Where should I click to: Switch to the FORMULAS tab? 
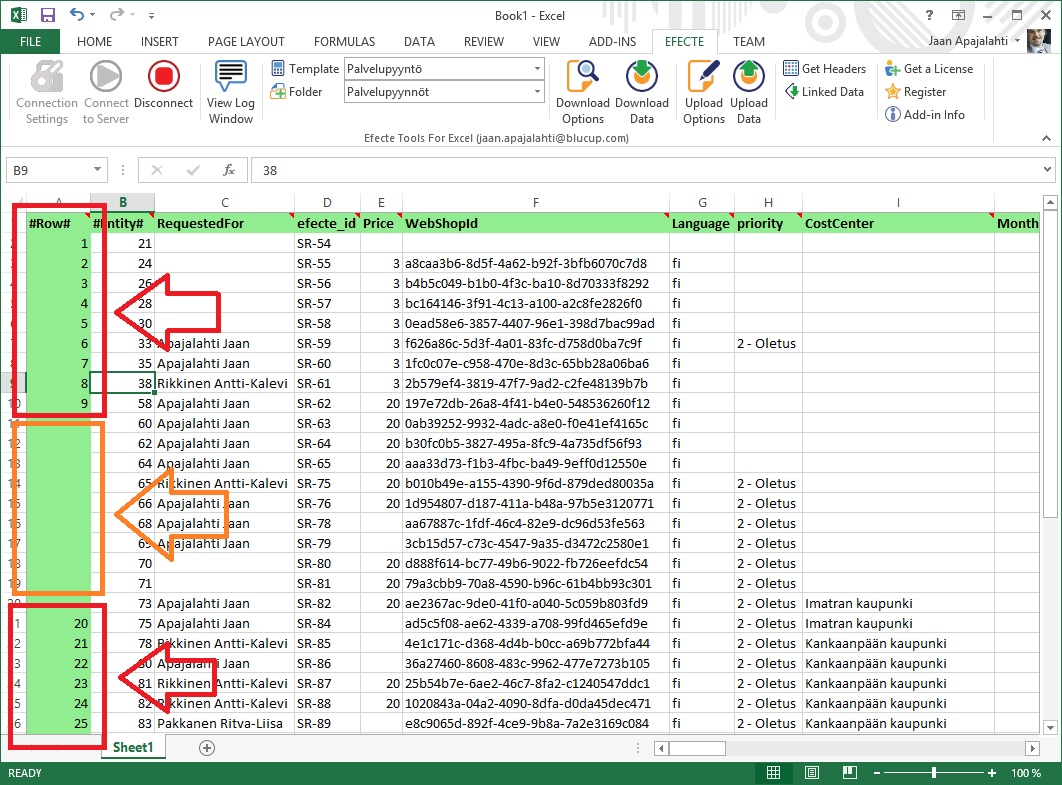(x=344, y=41)
